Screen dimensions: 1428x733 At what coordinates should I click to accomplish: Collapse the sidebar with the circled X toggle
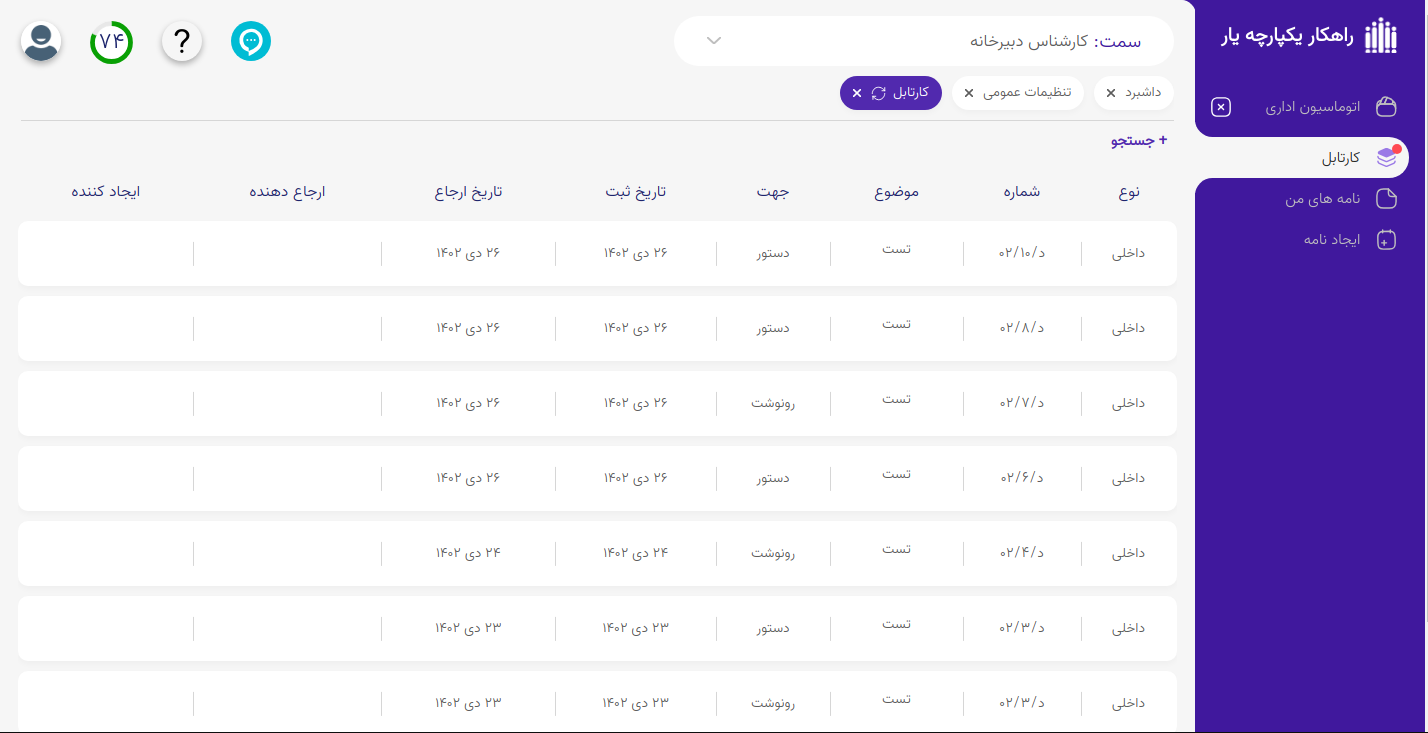[x=1220, y=107]
